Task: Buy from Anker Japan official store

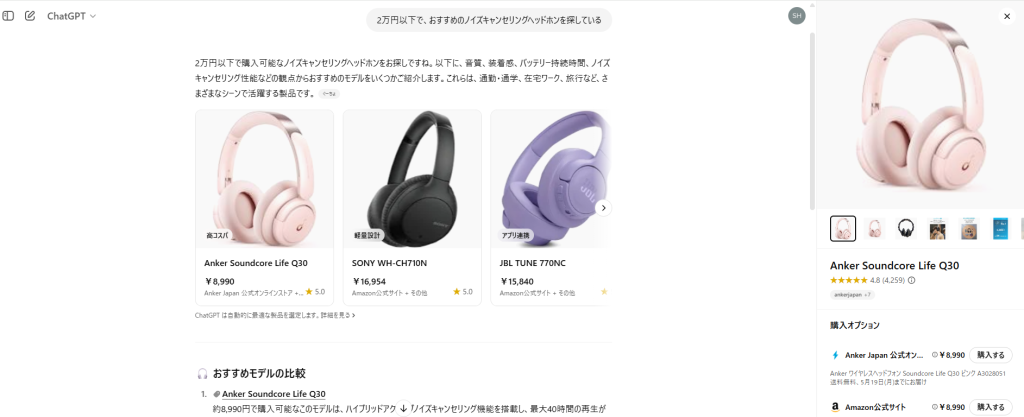Action: pos(990,355)
